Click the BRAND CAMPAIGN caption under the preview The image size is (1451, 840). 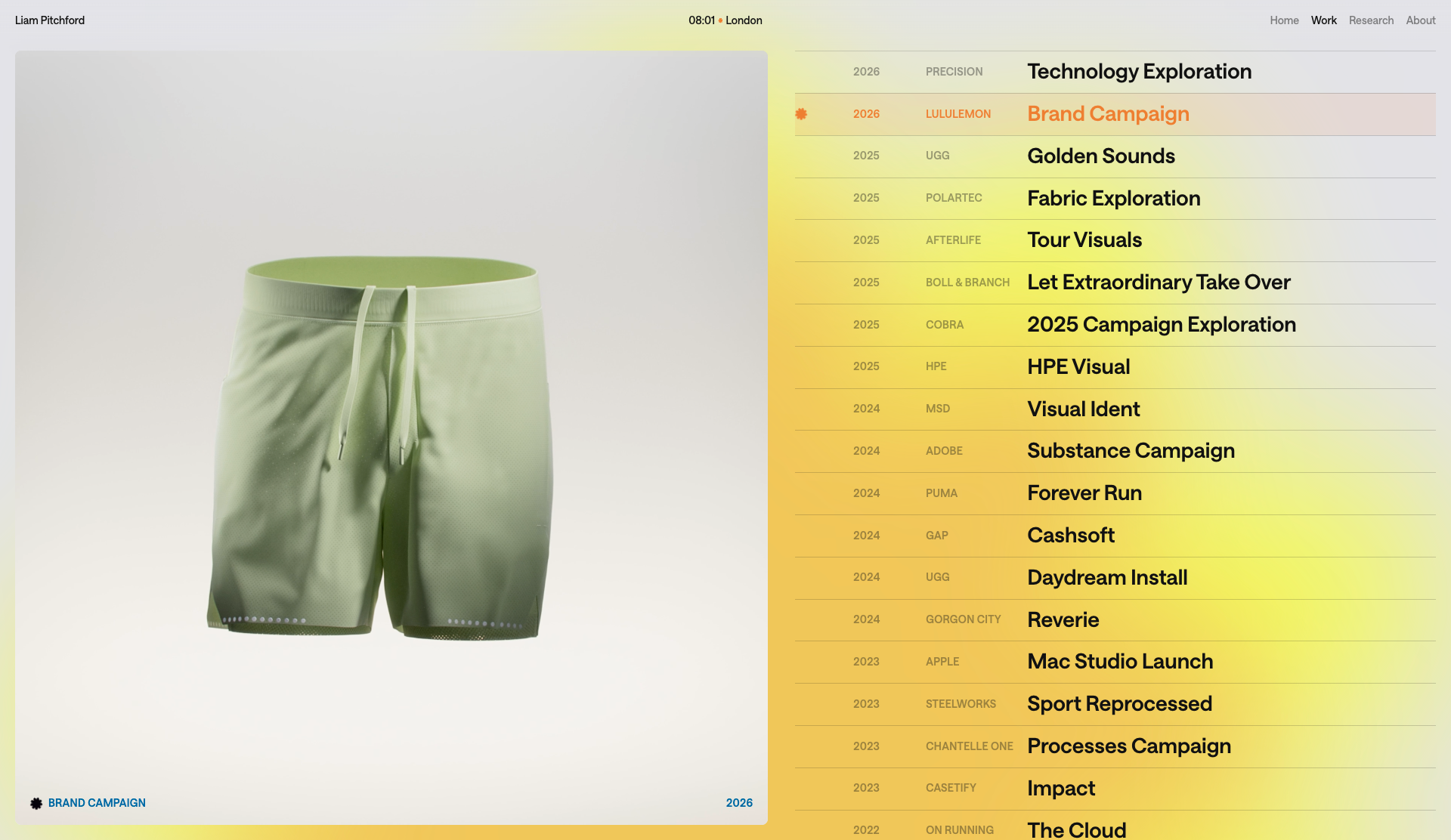(x=97, y=803)
